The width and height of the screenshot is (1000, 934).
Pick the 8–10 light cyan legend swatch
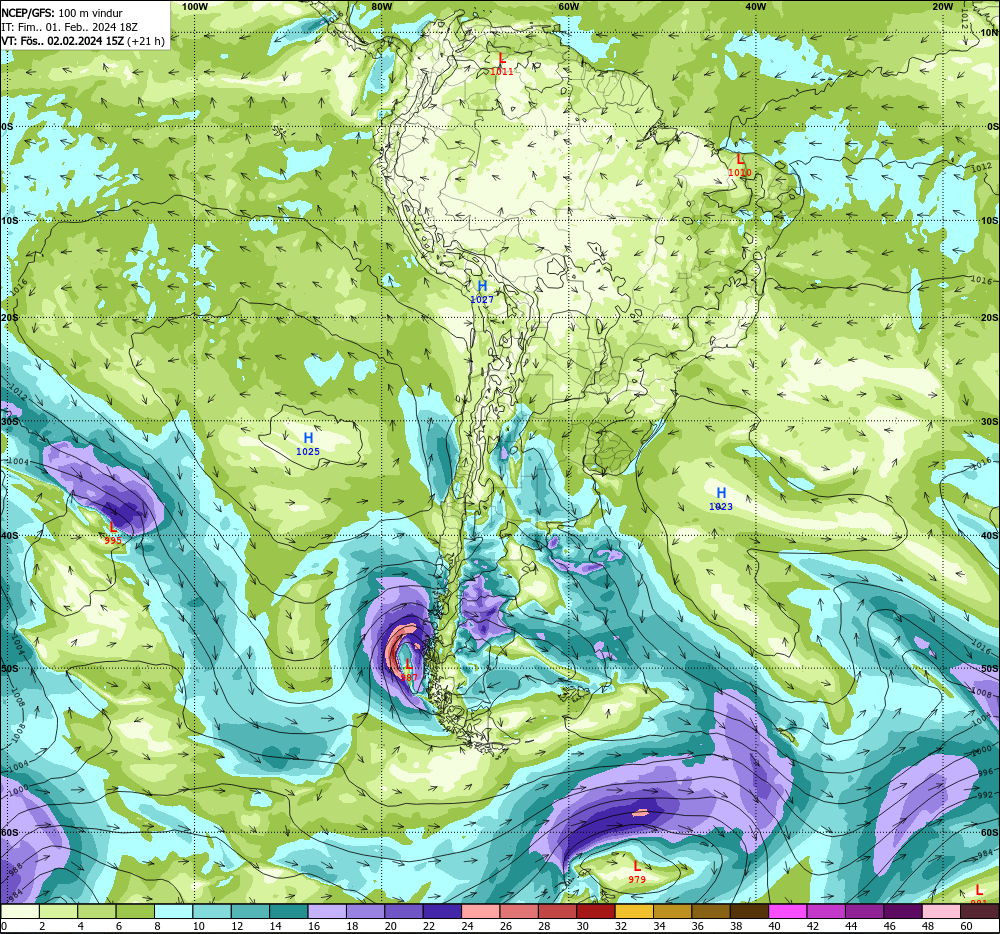click(173, 911)
